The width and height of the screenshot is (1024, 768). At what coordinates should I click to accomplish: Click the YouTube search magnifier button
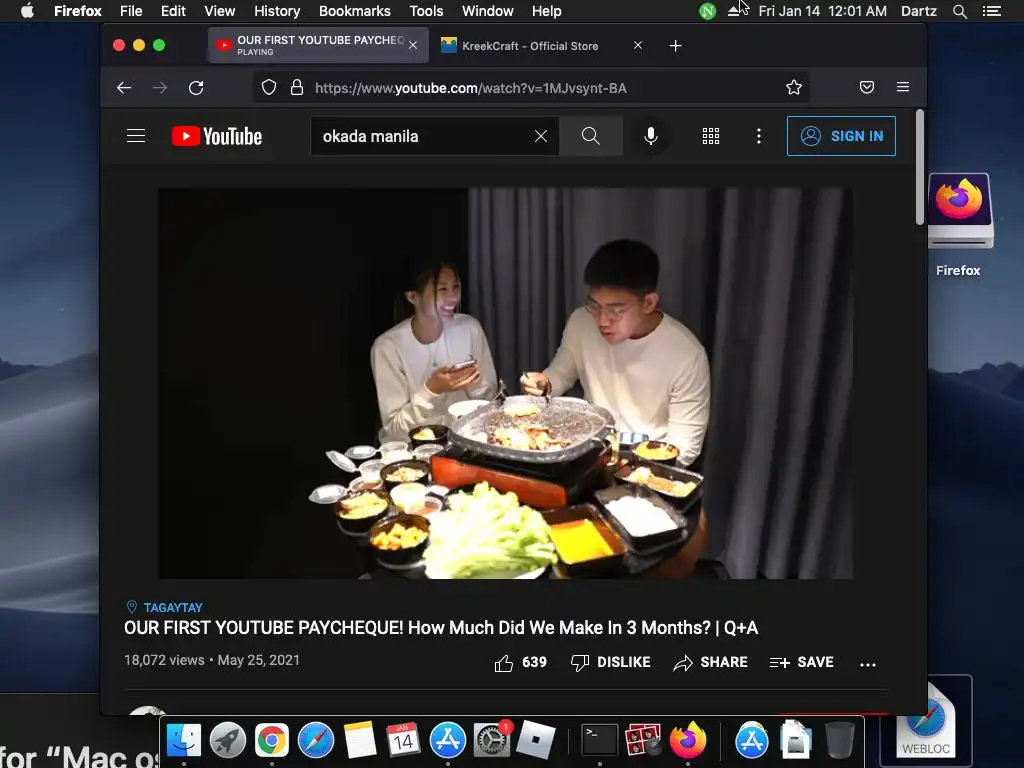590,136
